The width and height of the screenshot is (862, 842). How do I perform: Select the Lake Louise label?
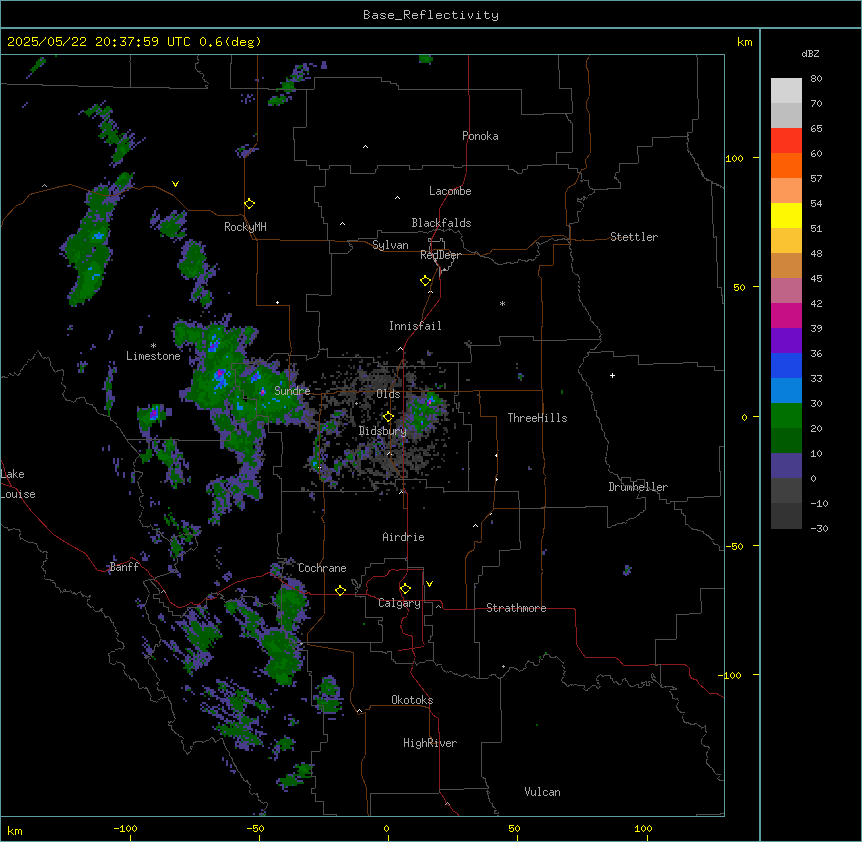[x=18, y=484]
